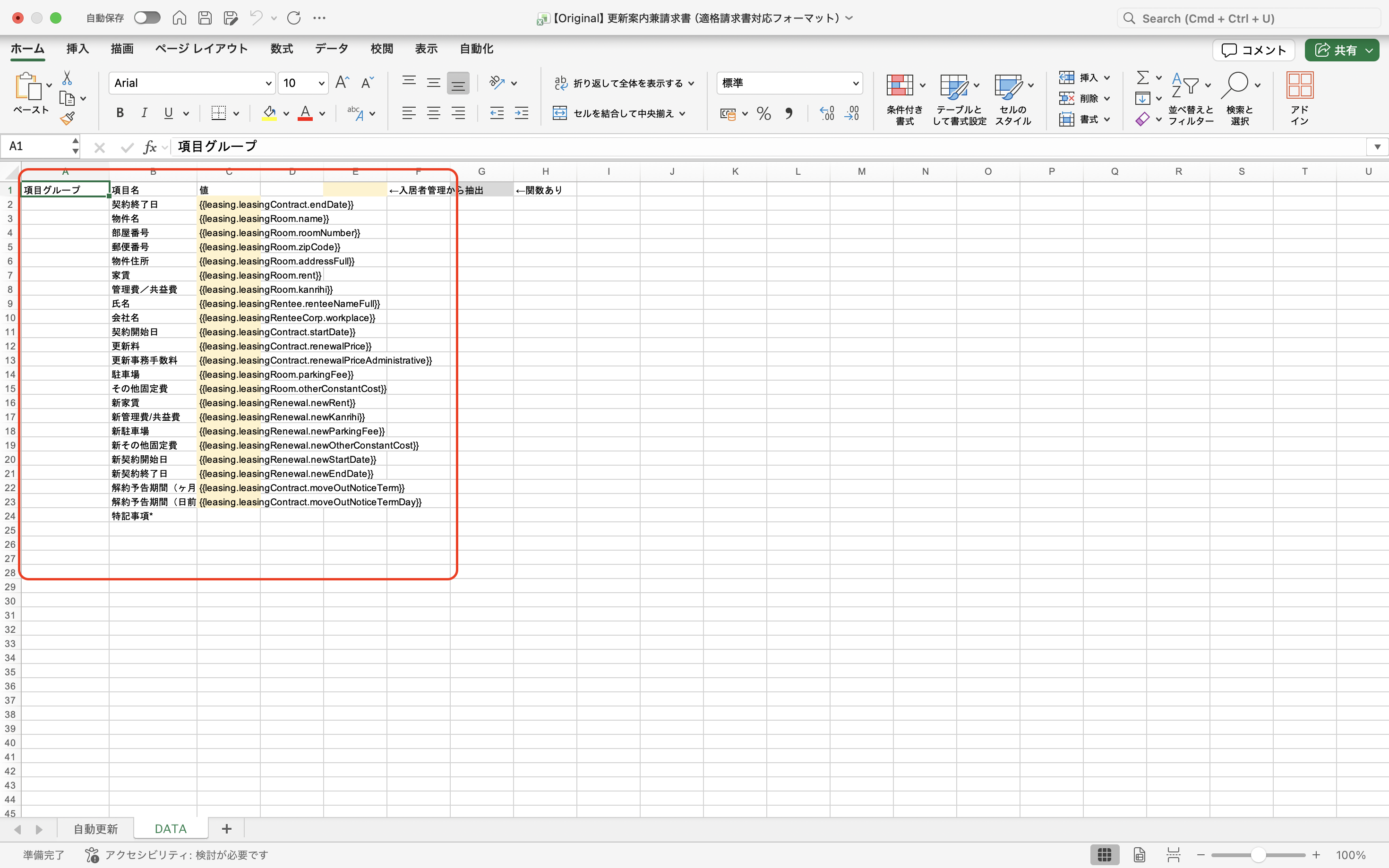The height and width of the screenshot is (868, 1389).
Task: Expand the borders dropdown arrow
Action: pyautogui.click(x=236, y=114)
